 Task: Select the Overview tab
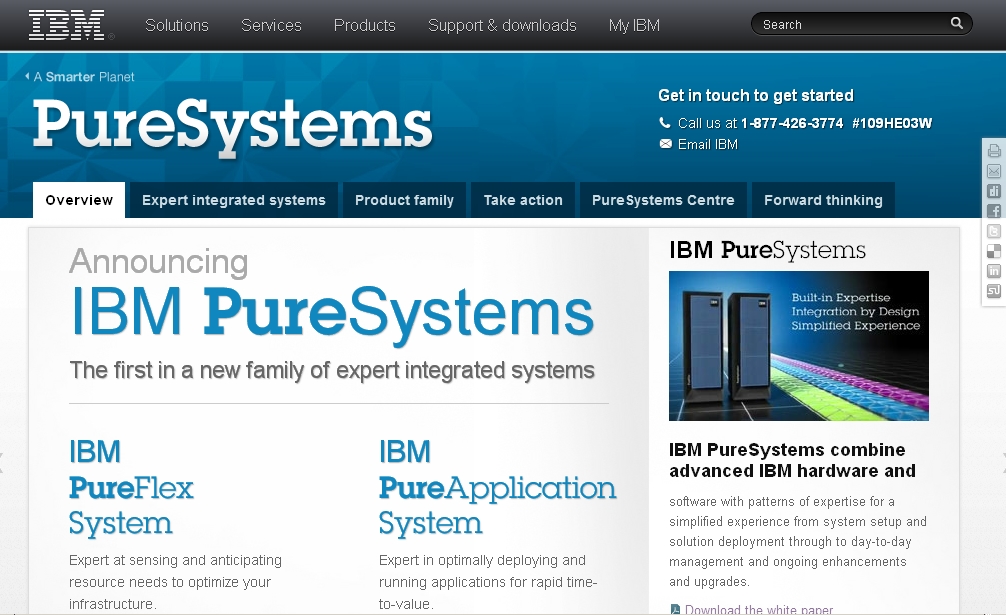pos(79,200)
